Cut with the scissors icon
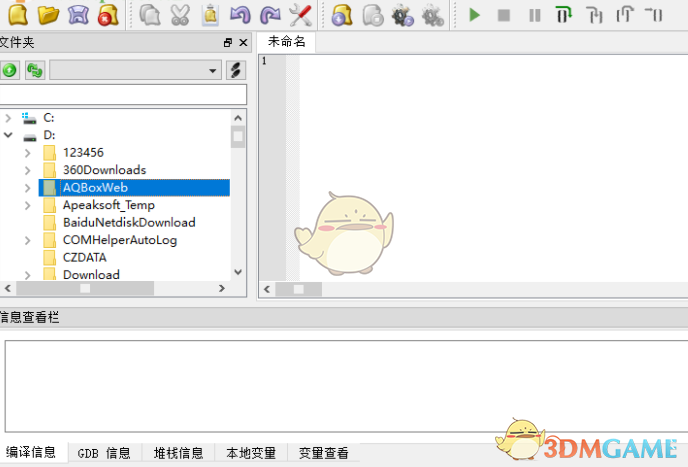Viewport: 688px width, 467px height. pyautogui.click(x=180, y=15)
